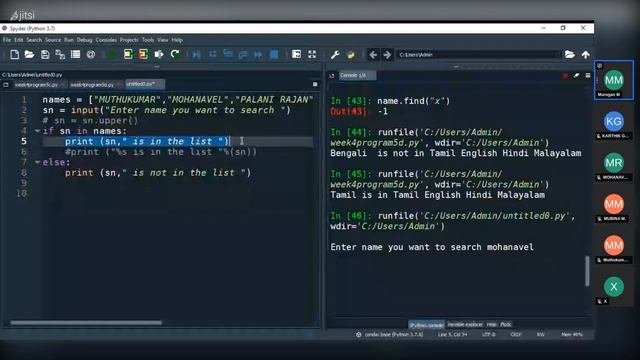Viewport: 640px width, 360px height.
Task: Switch to Variable explorer tab
Action: pos(465,324)
